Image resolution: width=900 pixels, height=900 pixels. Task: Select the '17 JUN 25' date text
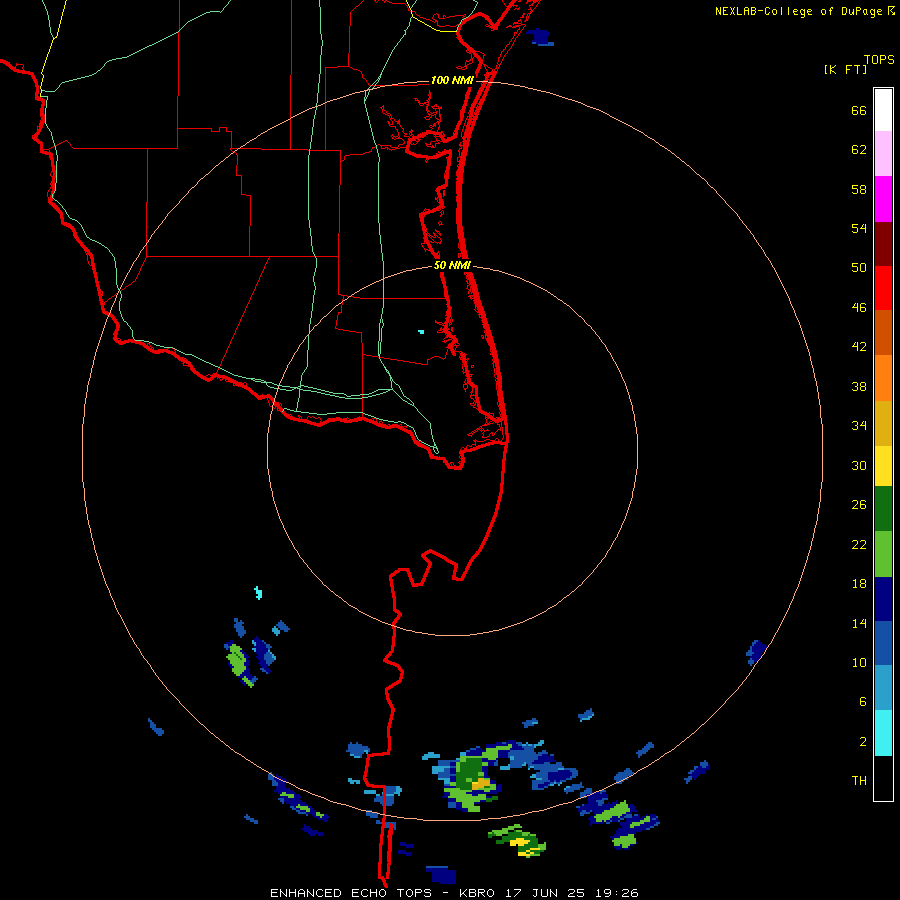click(545, 893)
